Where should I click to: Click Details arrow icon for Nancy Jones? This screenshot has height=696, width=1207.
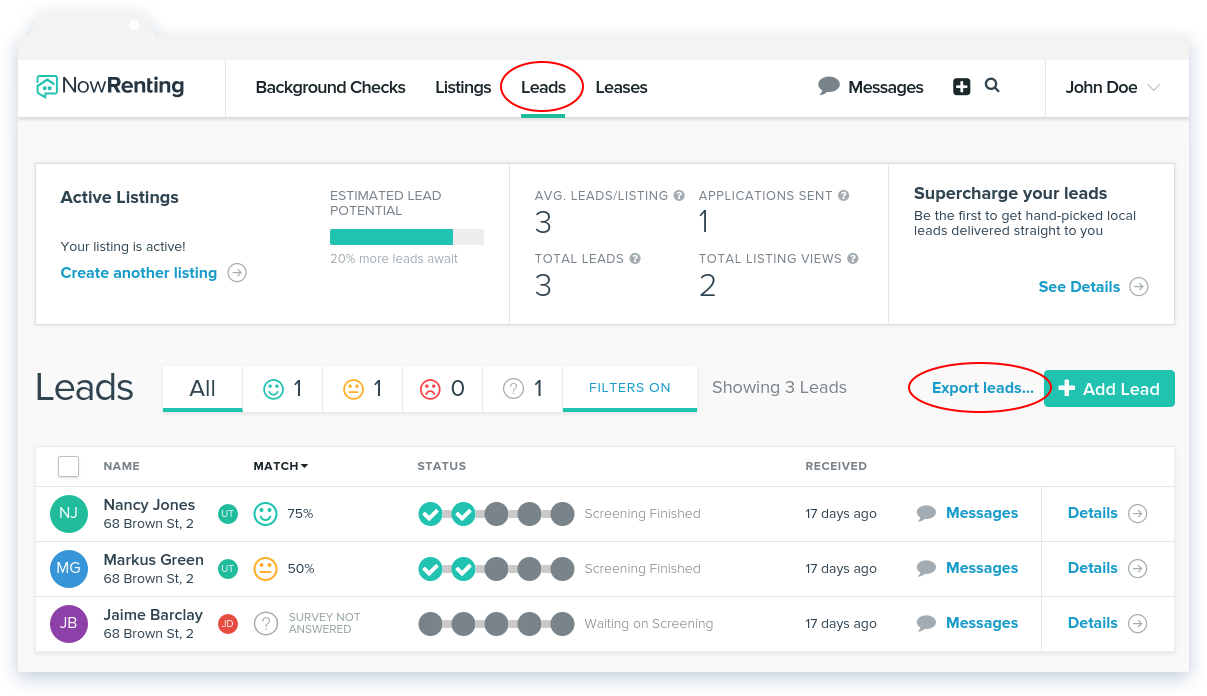[x=1138, y=514]
